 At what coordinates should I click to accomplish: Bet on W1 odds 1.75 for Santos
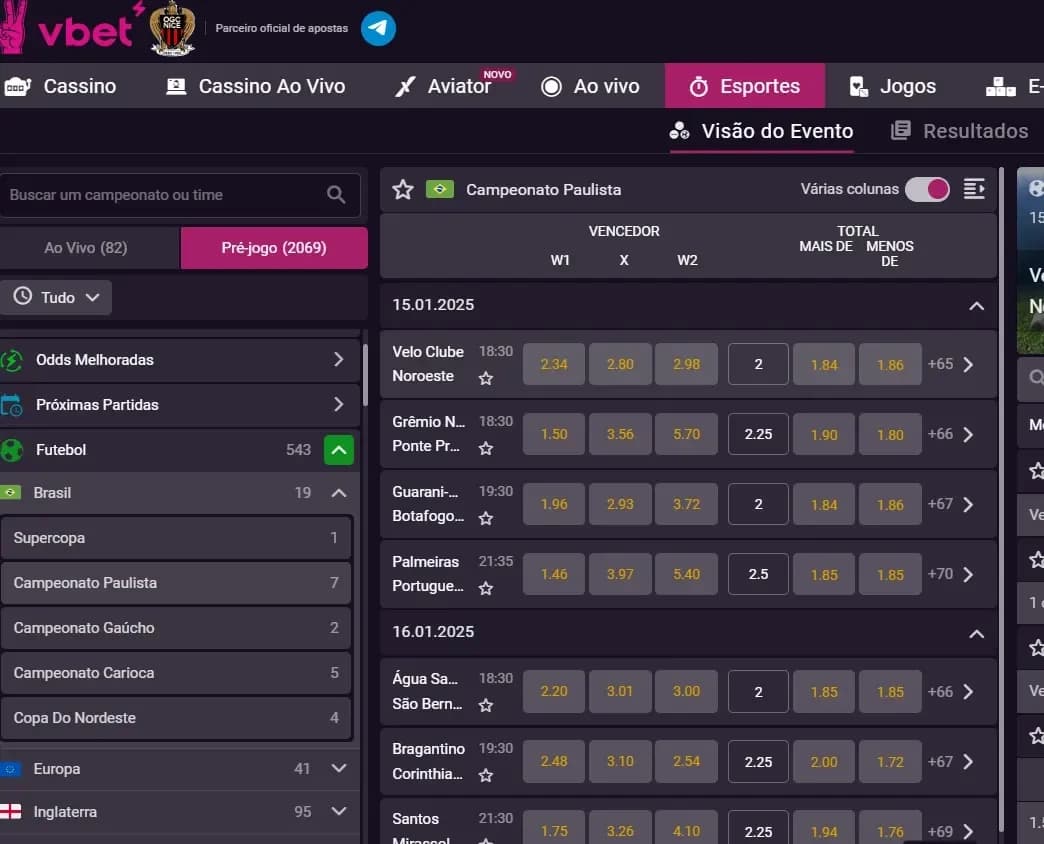click(554, 829)
